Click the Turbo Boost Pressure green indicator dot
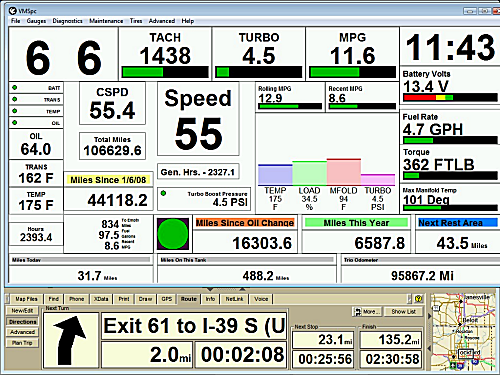This screenshot has width=500, height=375. (x=163, y=193)
